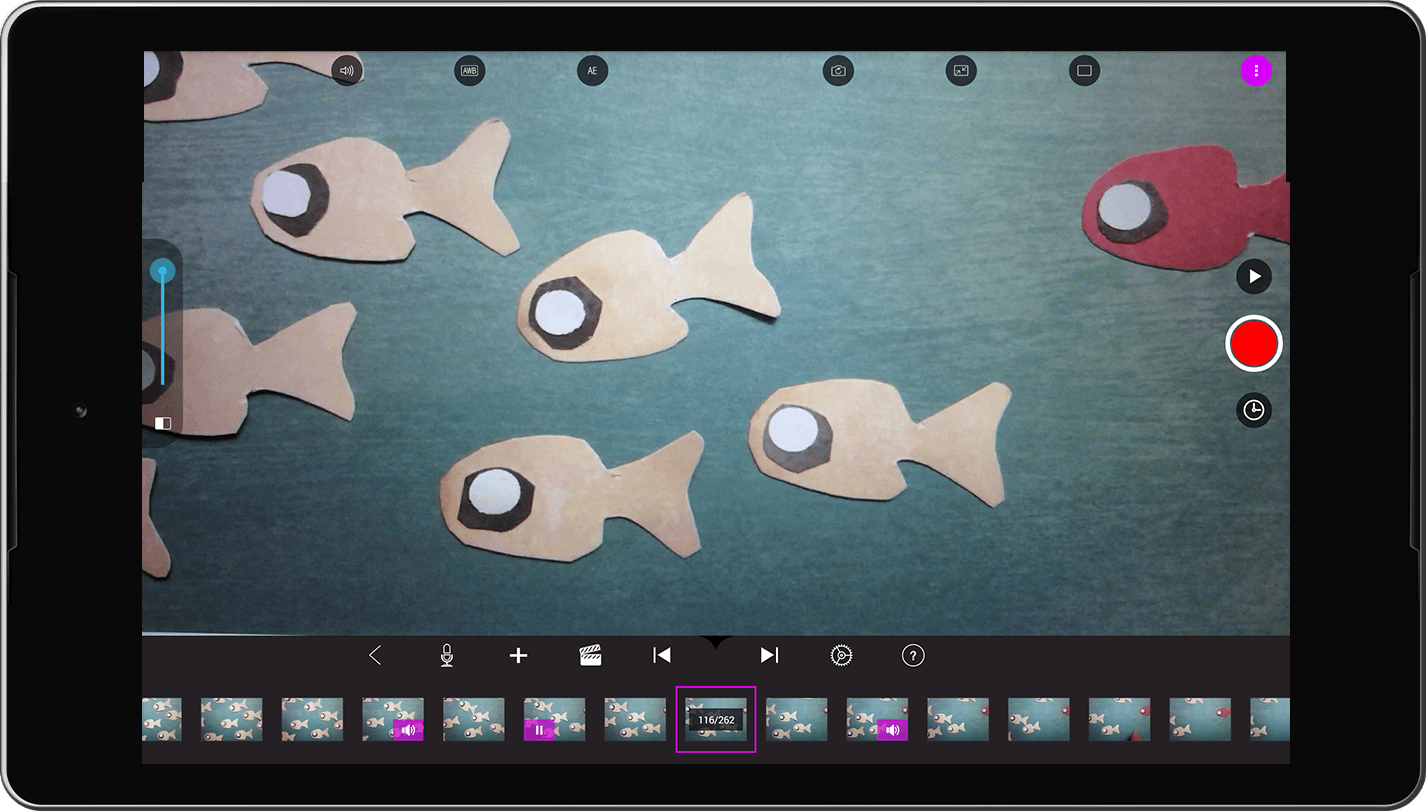The image size is (1426, 811).
Task: Open the audio marker after frame 116/262
Action: coord(893,730)
